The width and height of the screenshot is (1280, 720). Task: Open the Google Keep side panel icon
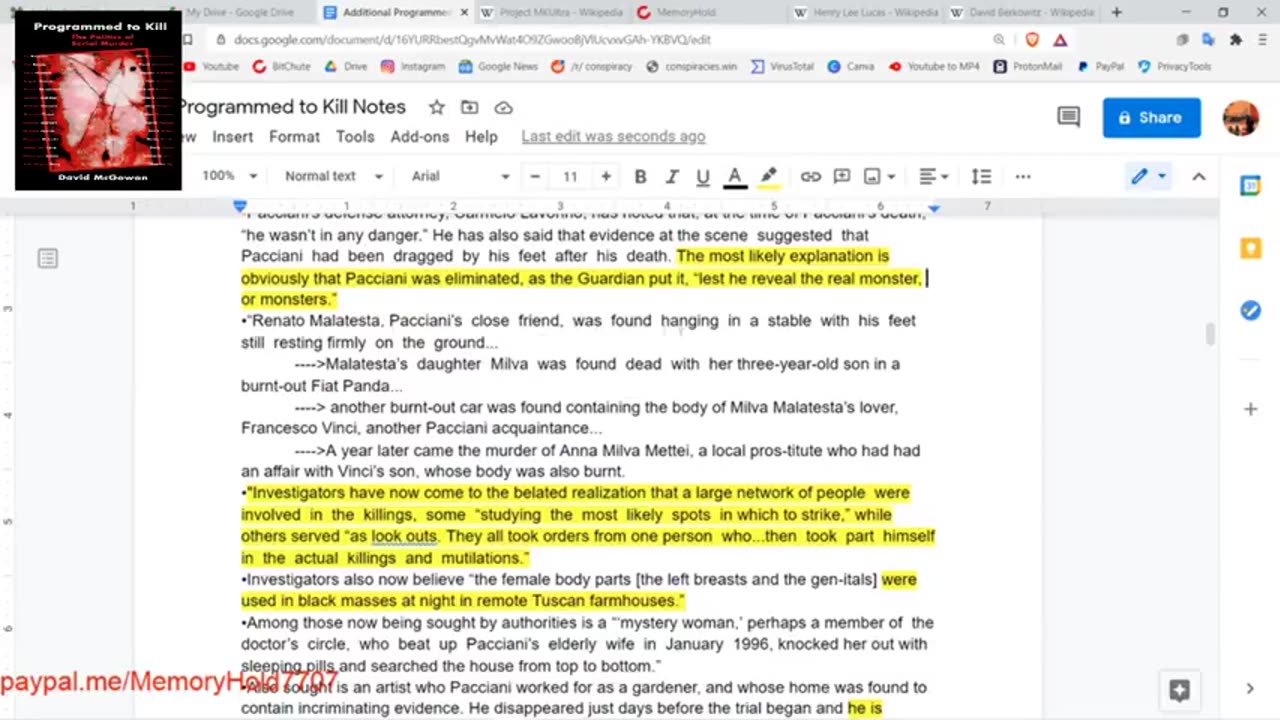pos(1250,248)
